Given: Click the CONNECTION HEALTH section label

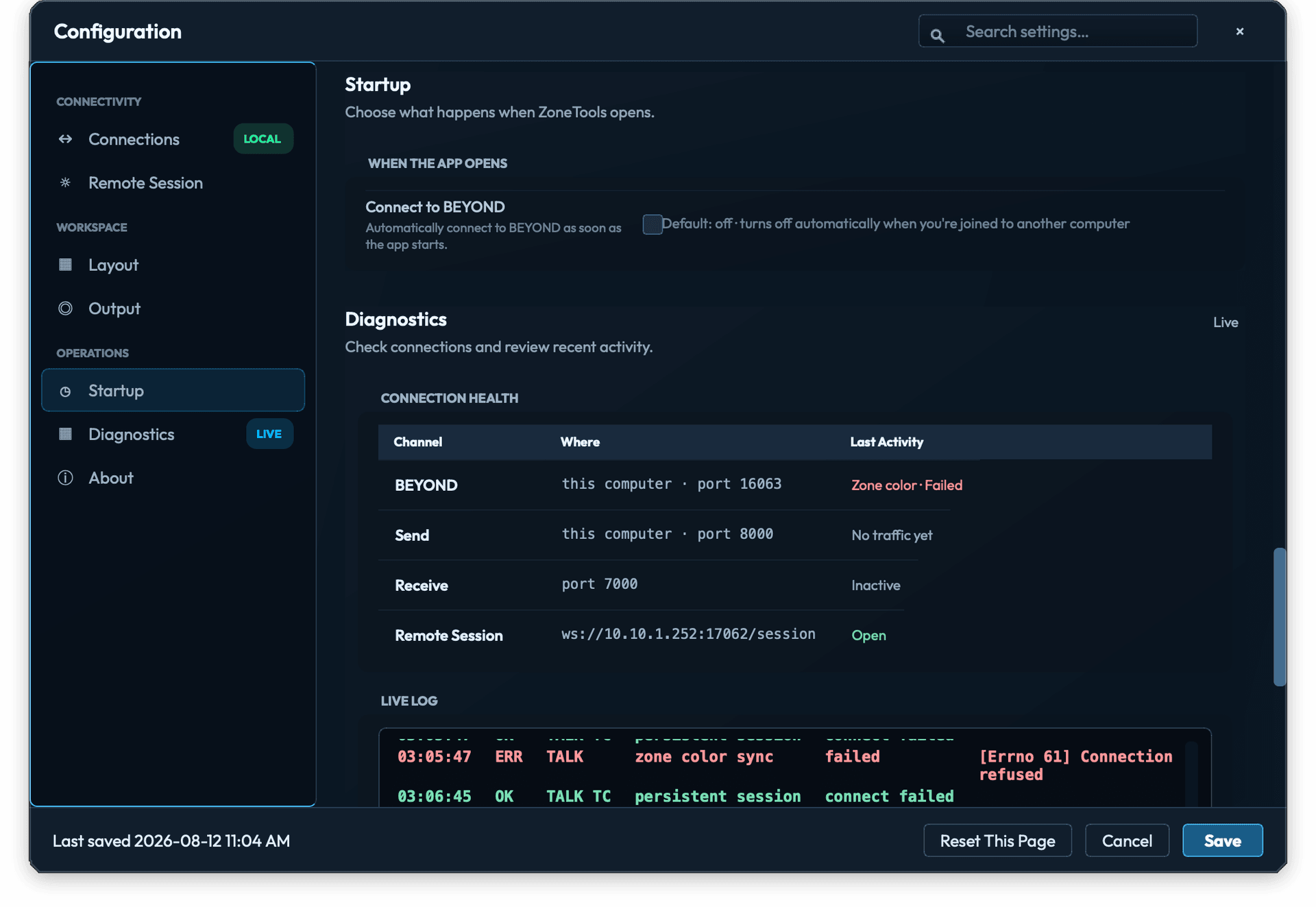Looking at the screenshot, I should click(449, 398).
